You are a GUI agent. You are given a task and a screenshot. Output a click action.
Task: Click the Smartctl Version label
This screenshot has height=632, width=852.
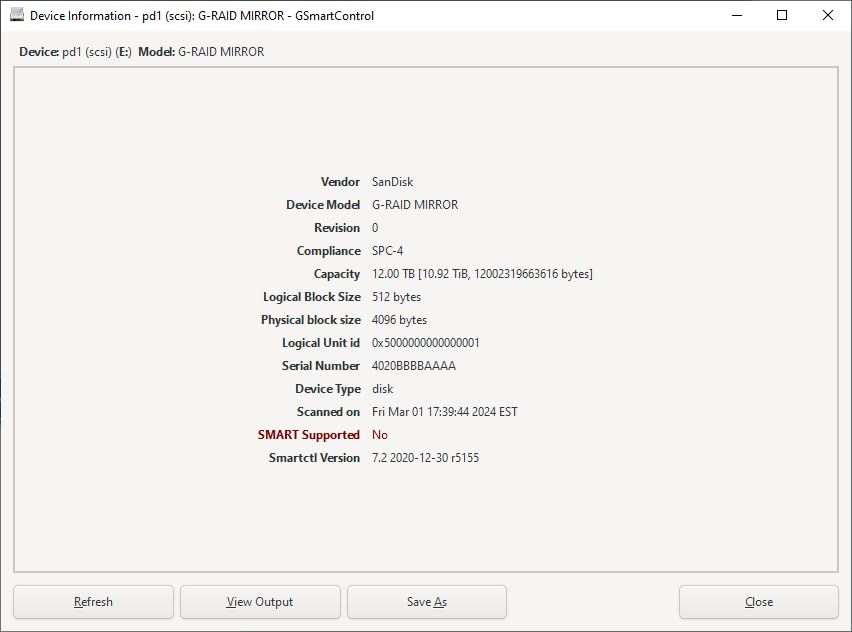(315, 458)
